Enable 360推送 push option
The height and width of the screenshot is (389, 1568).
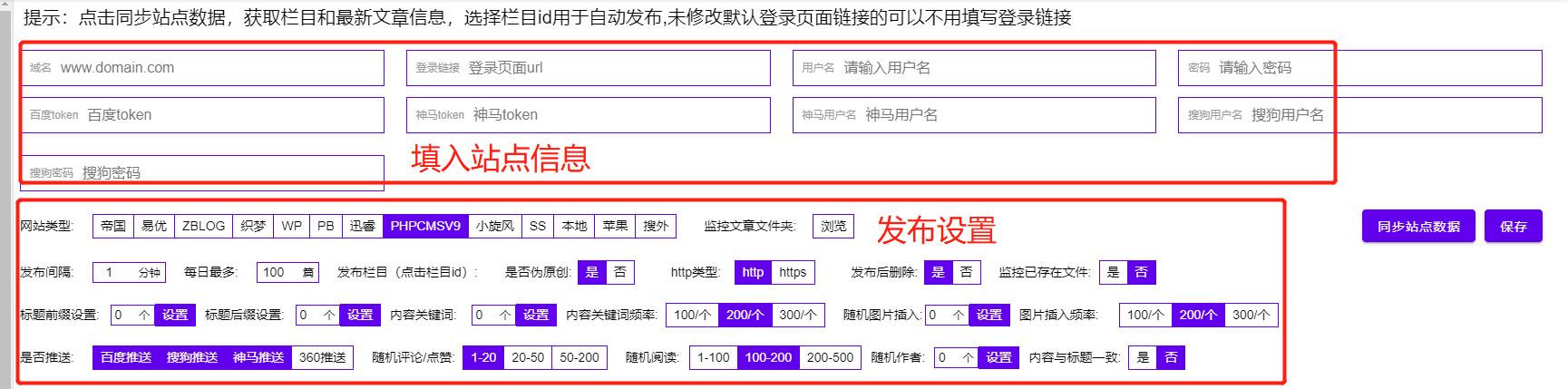point(322,357)
